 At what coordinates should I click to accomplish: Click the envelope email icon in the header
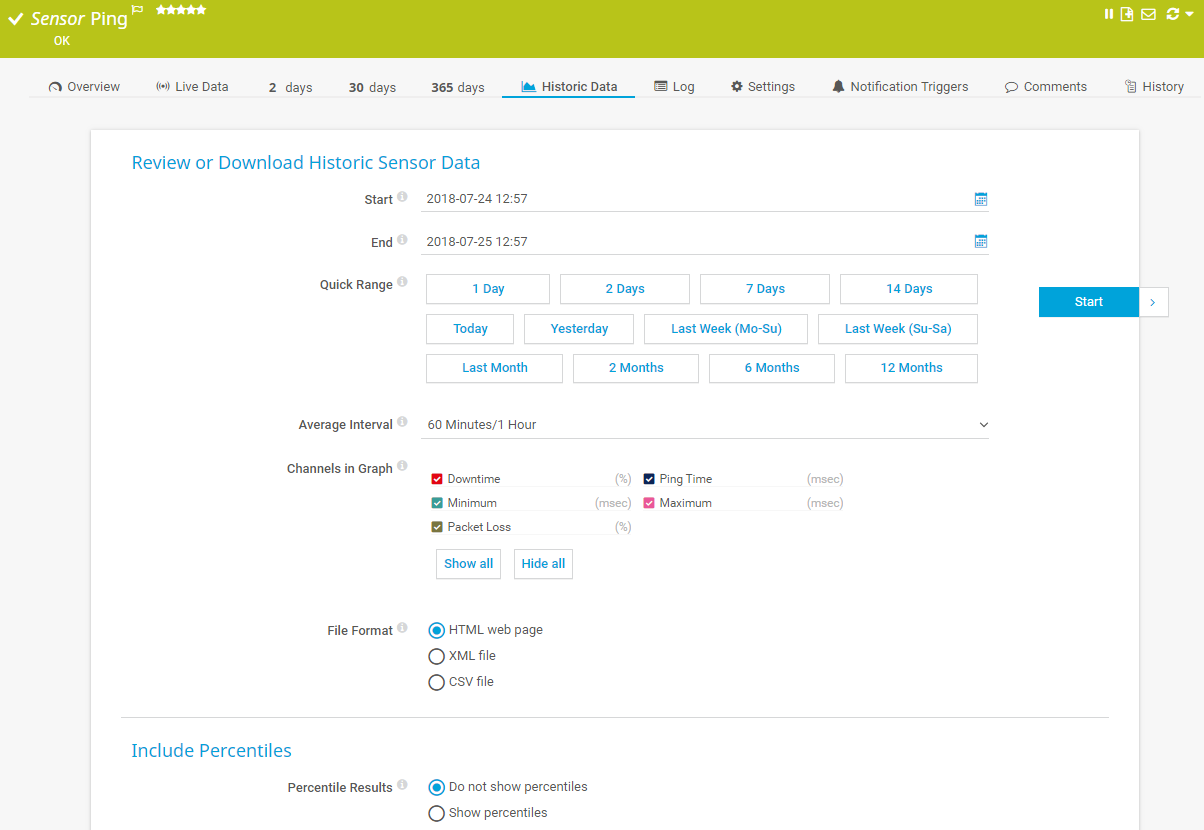click(x=1148, y=14)
